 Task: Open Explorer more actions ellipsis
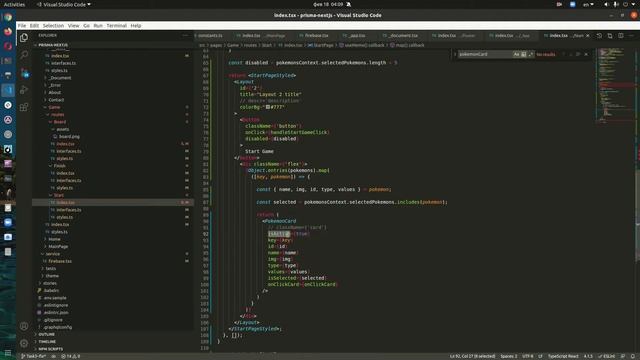pyautogui.click(x=185, y=36)
